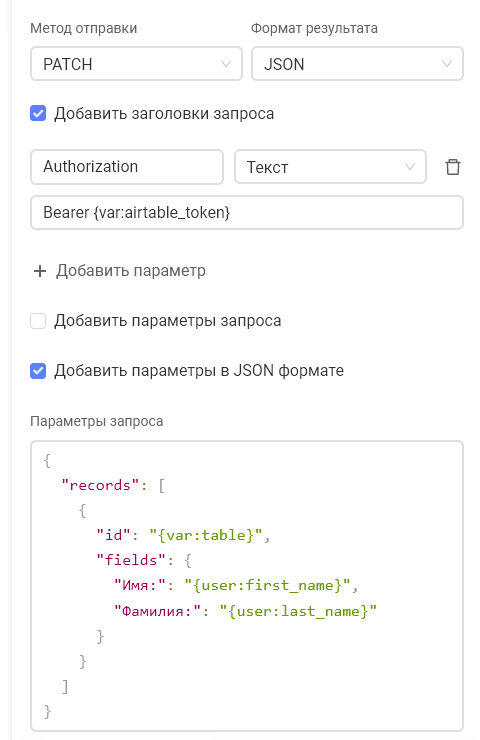The height and width of the screenshot is (740, 480).
Task: Open the Метод отправки PATCH dropdown
Action: point(136,64)
